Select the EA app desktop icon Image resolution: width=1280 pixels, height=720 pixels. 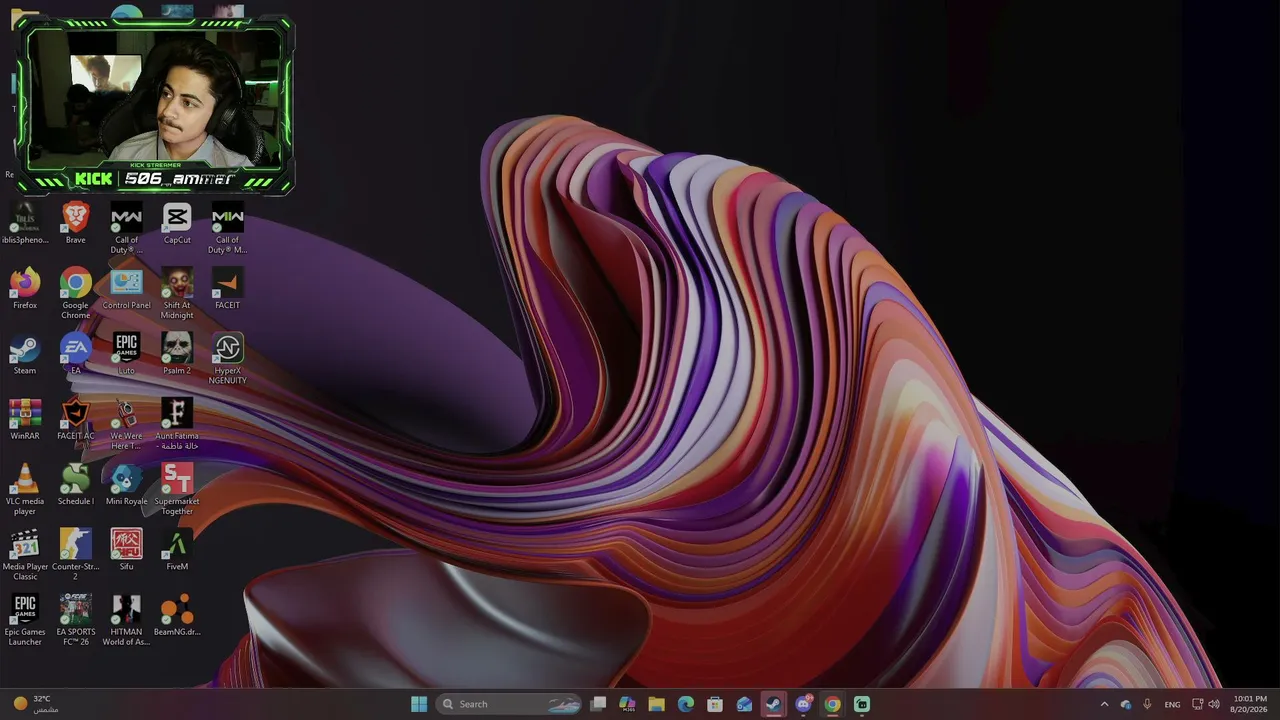[x=75, y=354]
